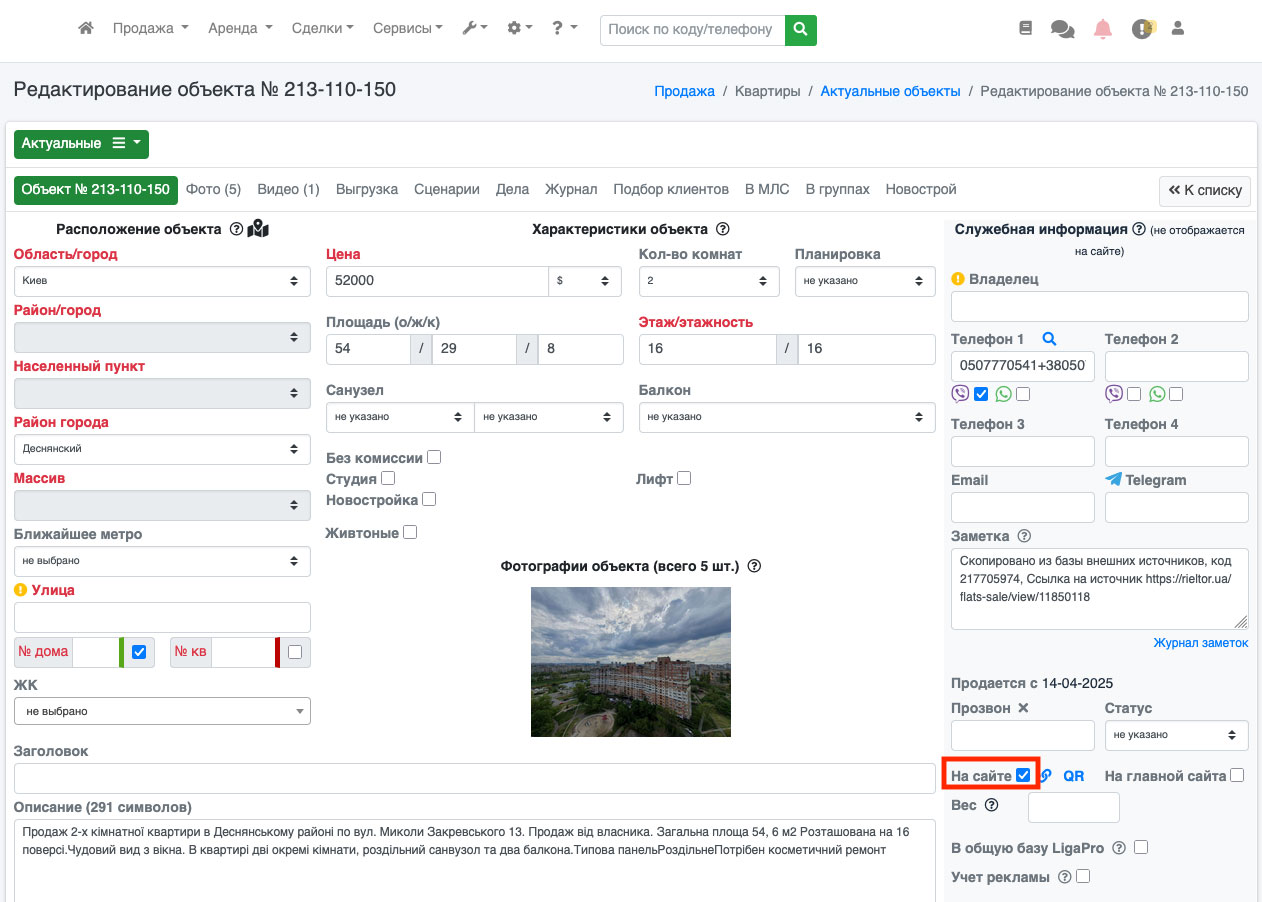Expand the Район города dropdown

162,449
